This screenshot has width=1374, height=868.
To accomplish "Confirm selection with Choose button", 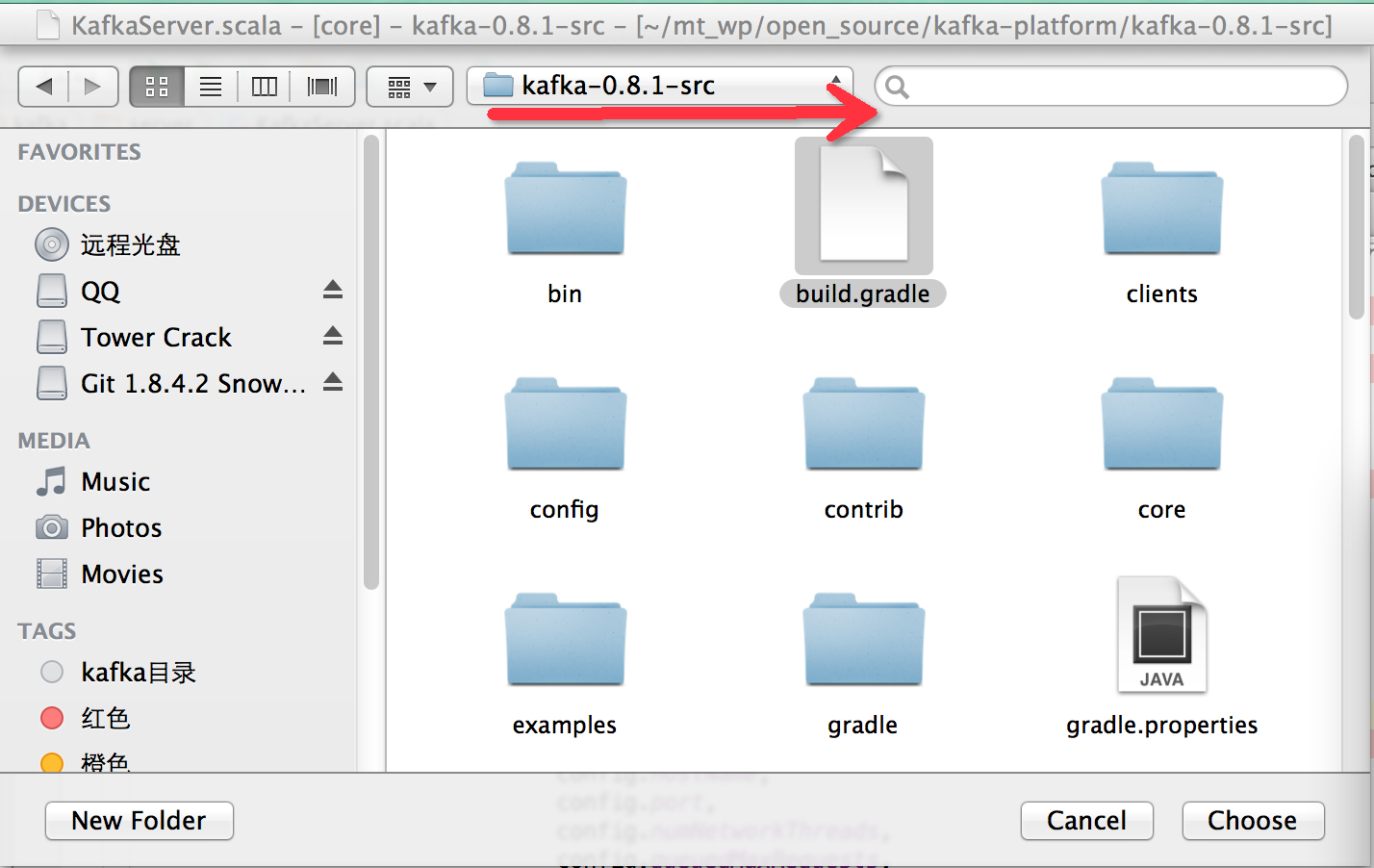I will click(1253, 821).
